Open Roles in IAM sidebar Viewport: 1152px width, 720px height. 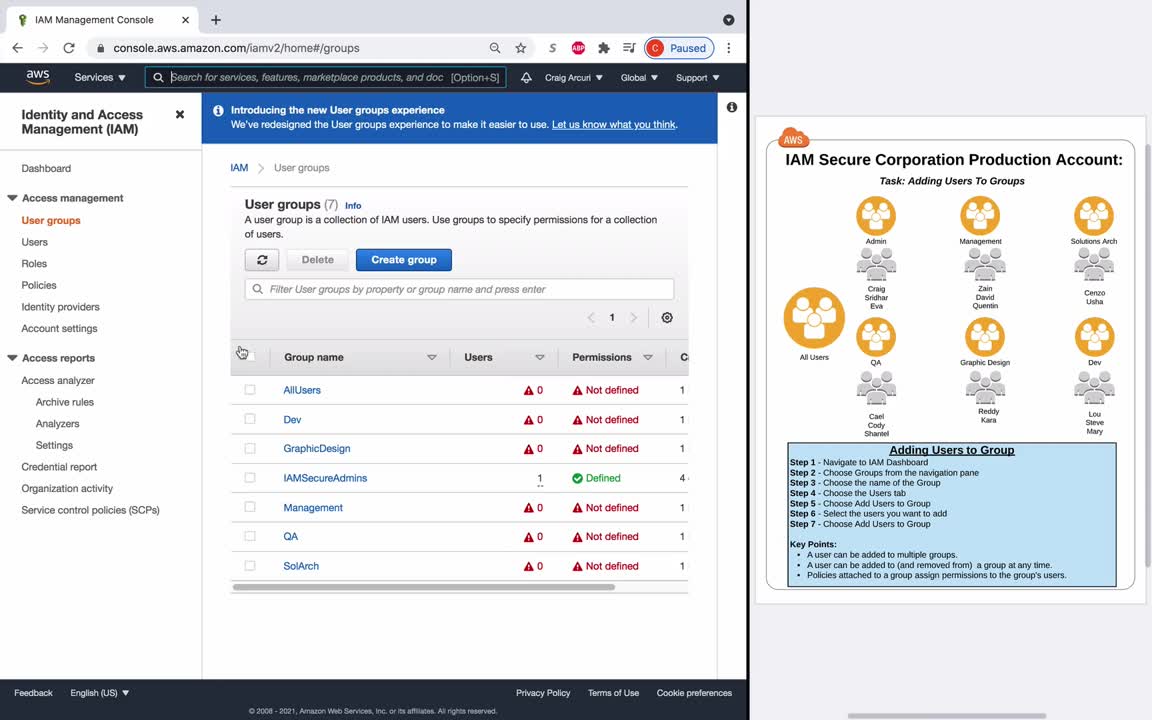tap(34, 263)
